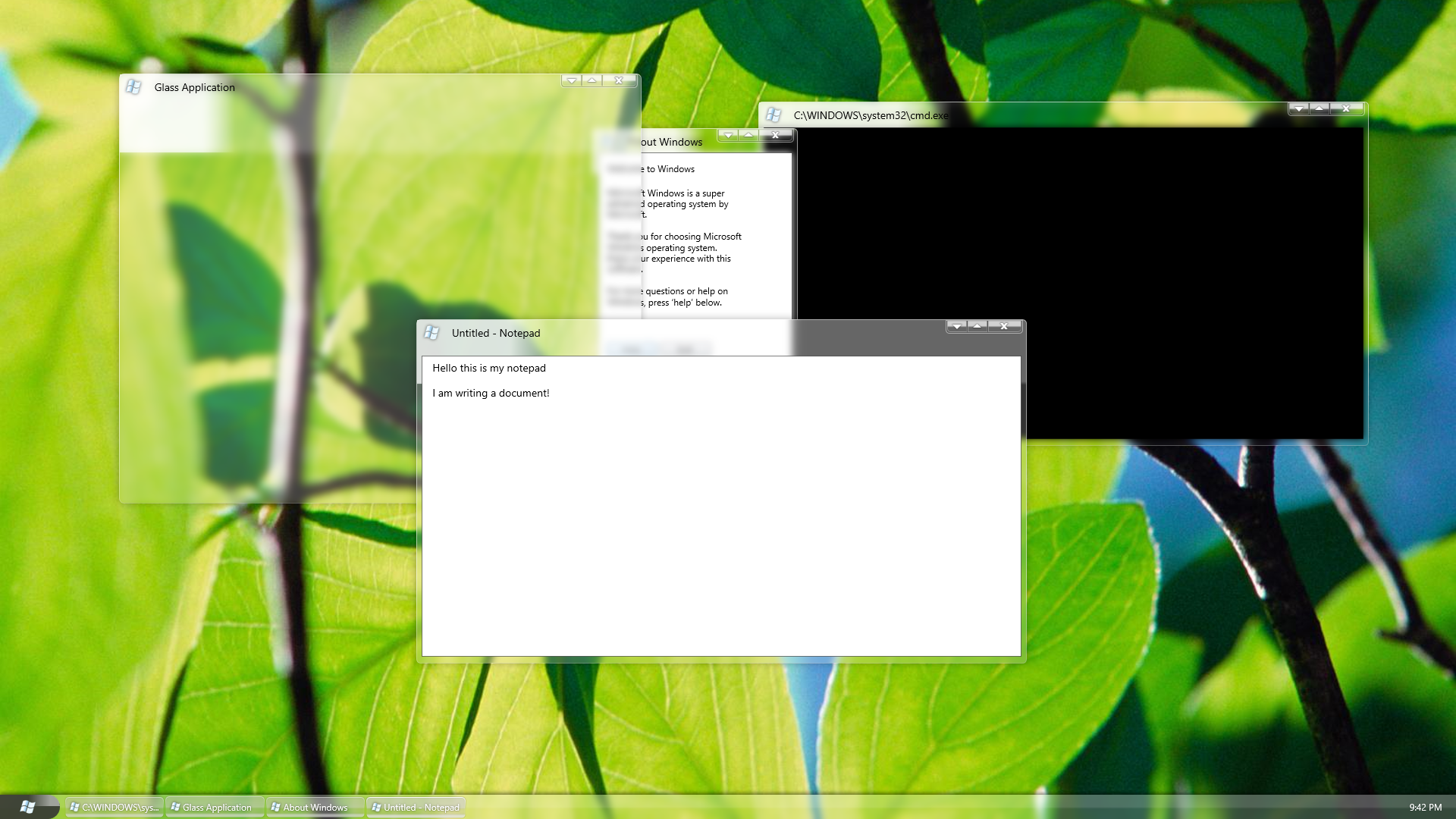The width and height of the screenshot is (1456, 819).
Task: Open the Start menu orb
Action: pos(28,807)
